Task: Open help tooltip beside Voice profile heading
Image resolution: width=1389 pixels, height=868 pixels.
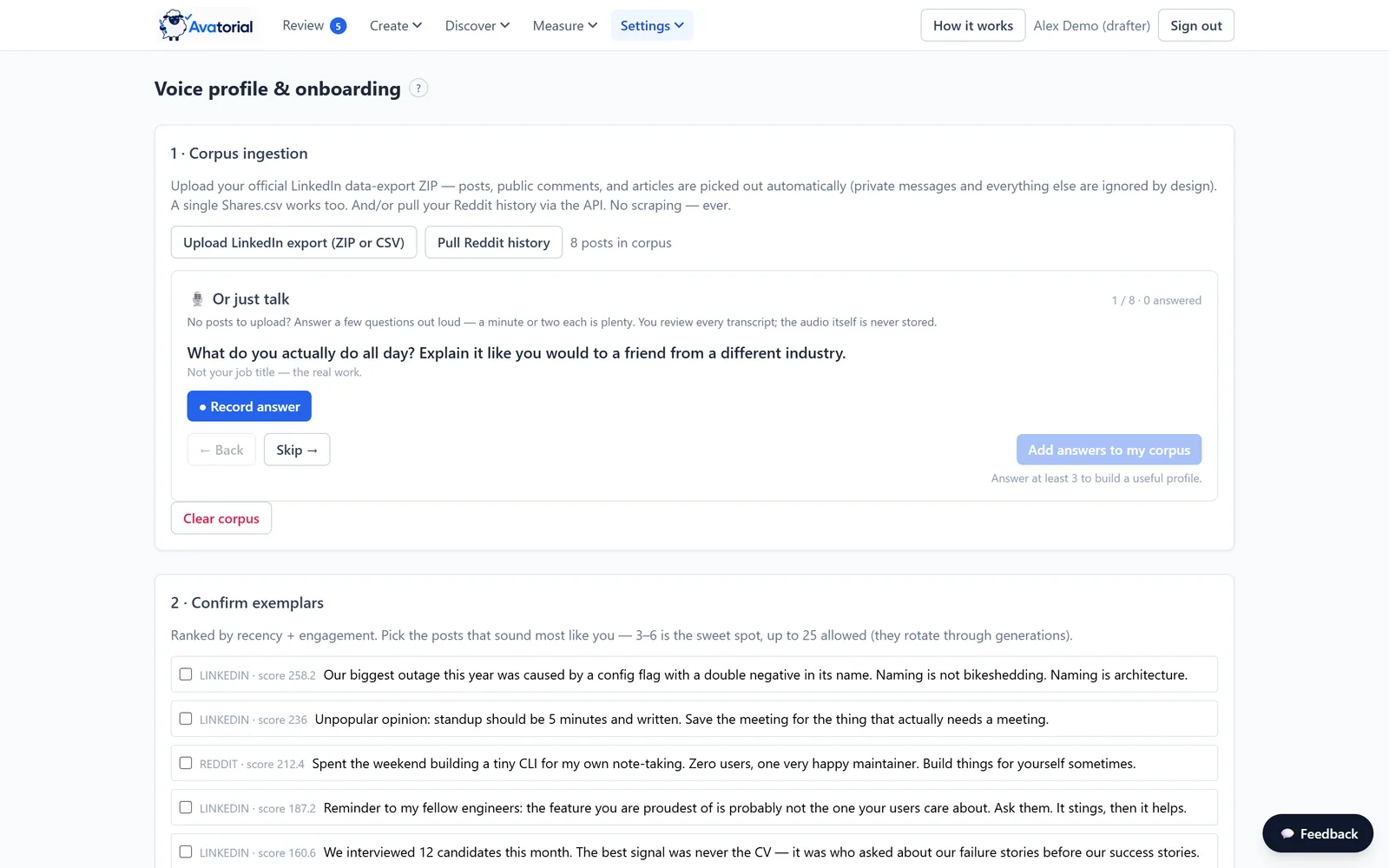Action: point(418,89)
